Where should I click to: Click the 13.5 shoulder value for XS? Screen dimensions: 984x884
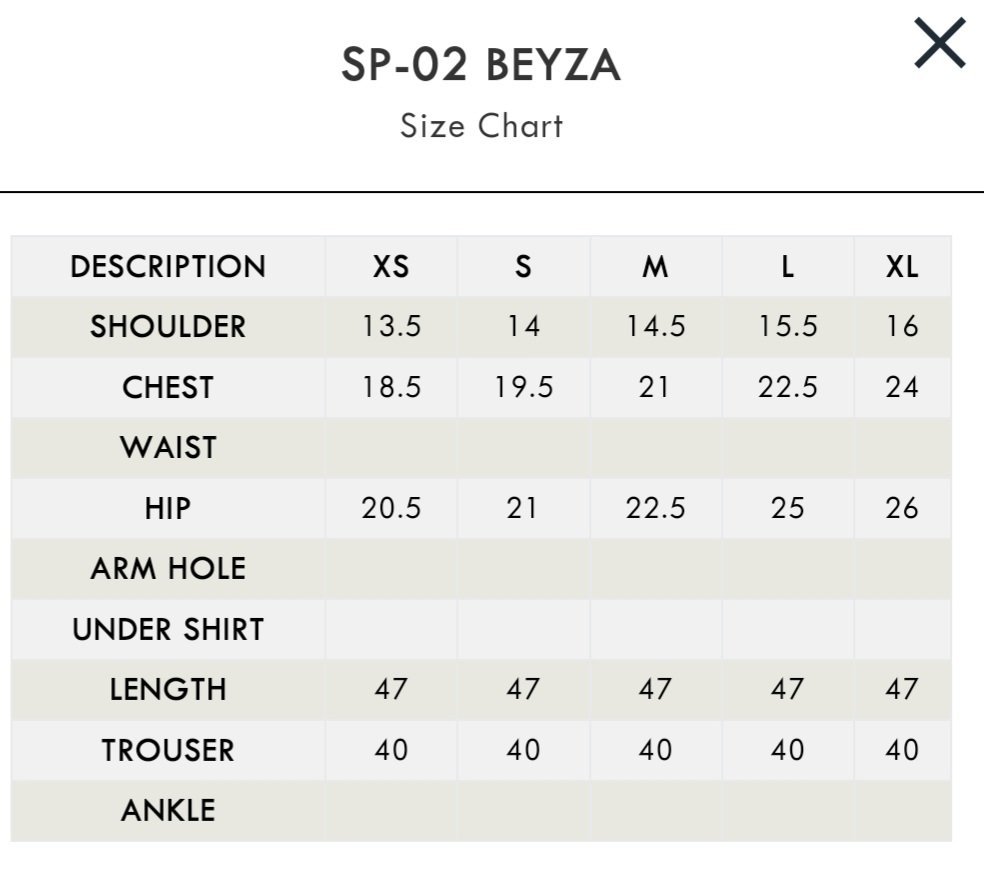pos(391,327)
